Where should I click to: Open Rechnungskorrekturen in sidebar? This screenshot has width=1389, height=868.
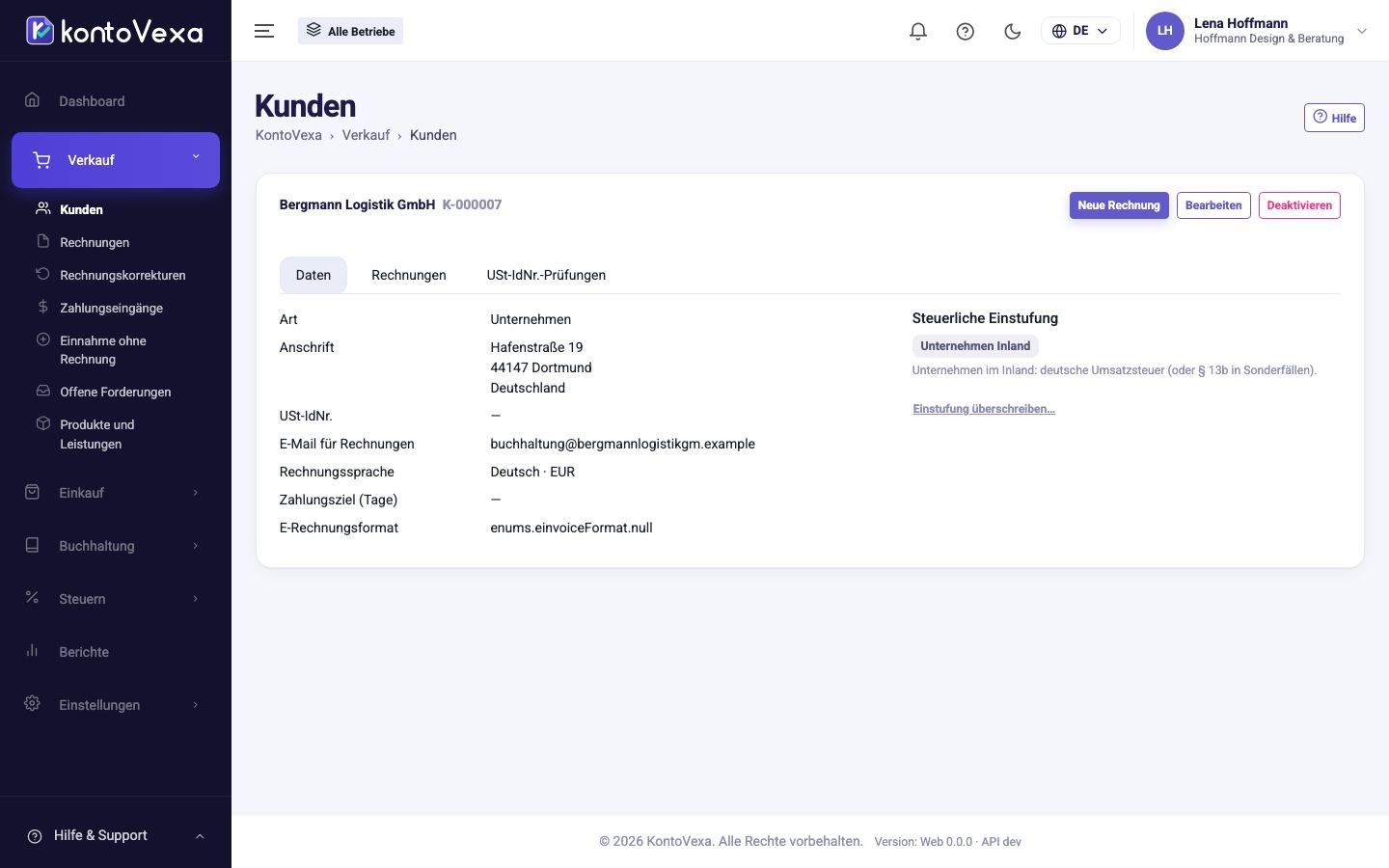click(x=123, y=275)
